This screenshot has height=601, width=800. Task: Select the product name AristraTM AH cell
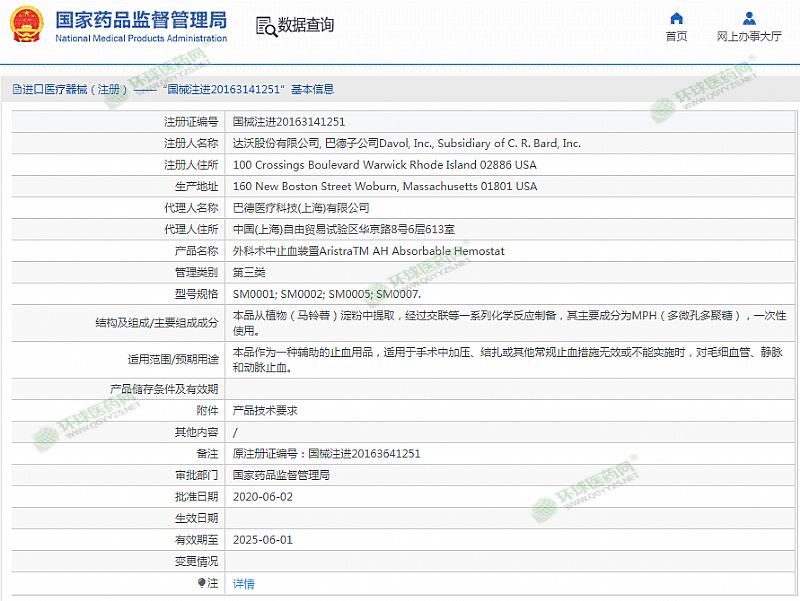pos(368,252)
